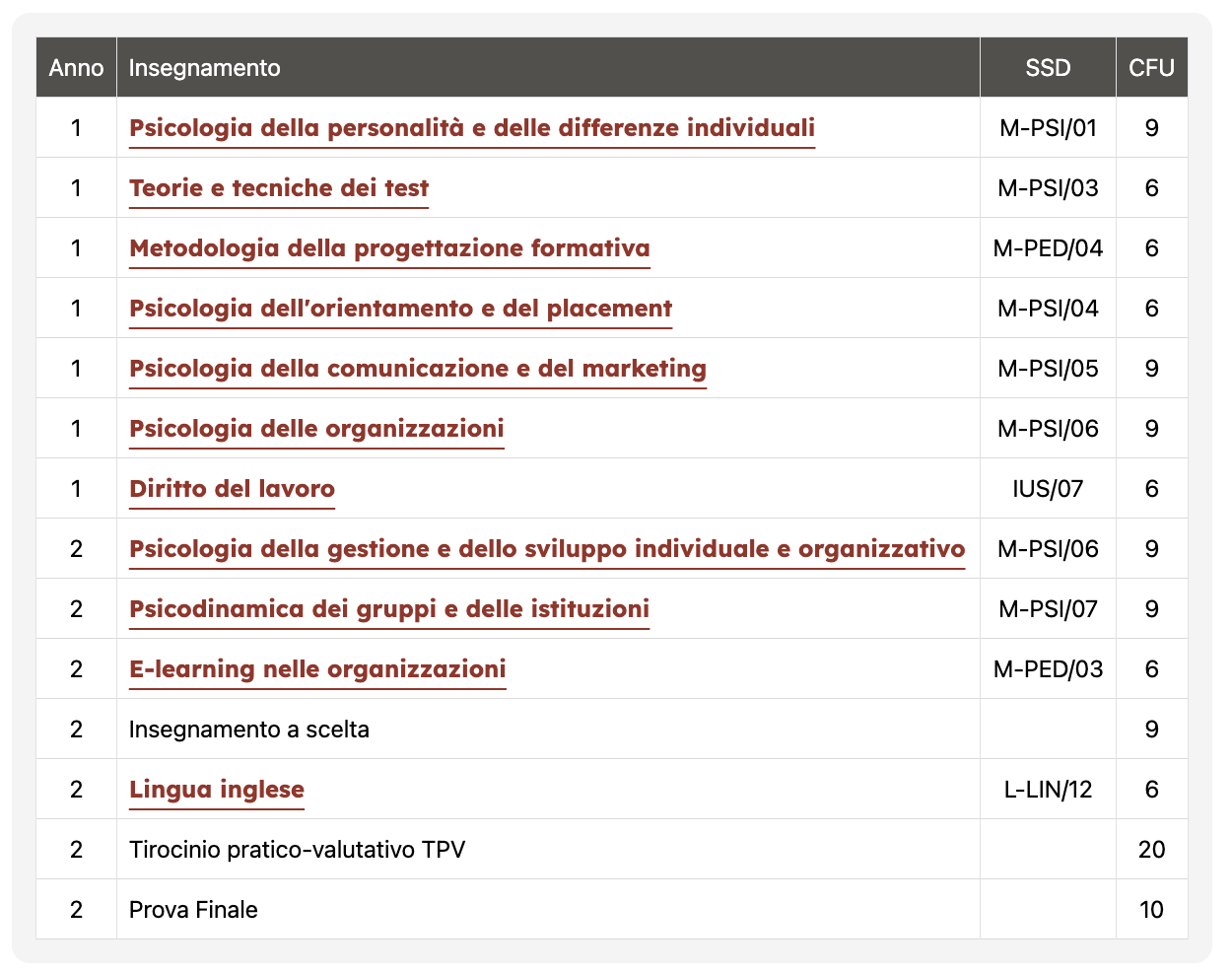
Task: Select the Prova Finale row text
Action: [x=193, y=910]
